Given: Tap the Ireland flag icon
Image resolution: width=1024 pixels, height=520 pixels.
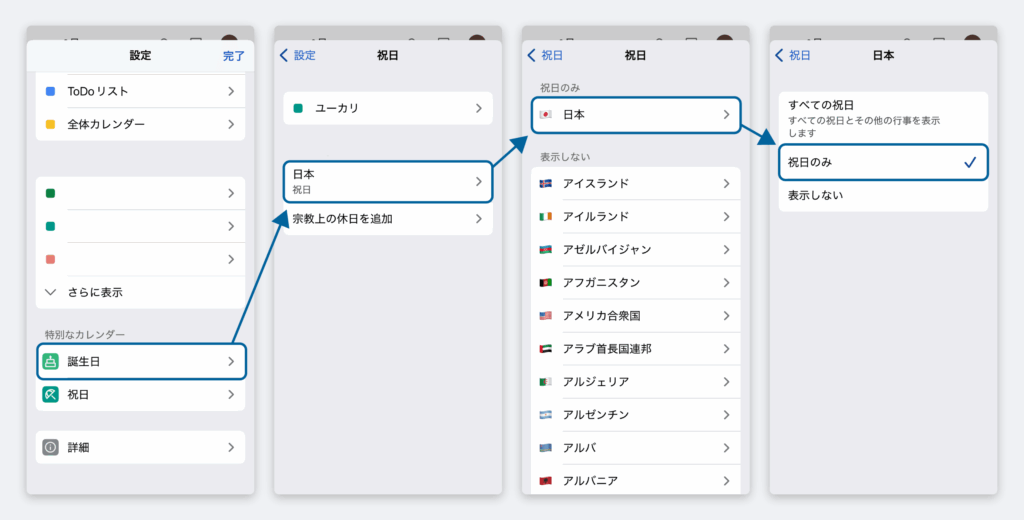Looking at the screenshot, I should (546, 217).
